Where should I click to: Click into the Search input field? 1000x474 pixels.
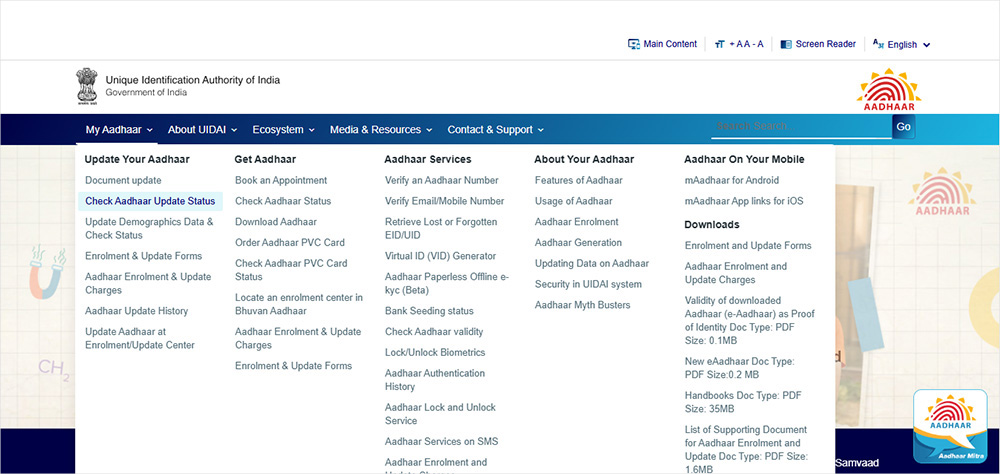[x=800, y=127]
